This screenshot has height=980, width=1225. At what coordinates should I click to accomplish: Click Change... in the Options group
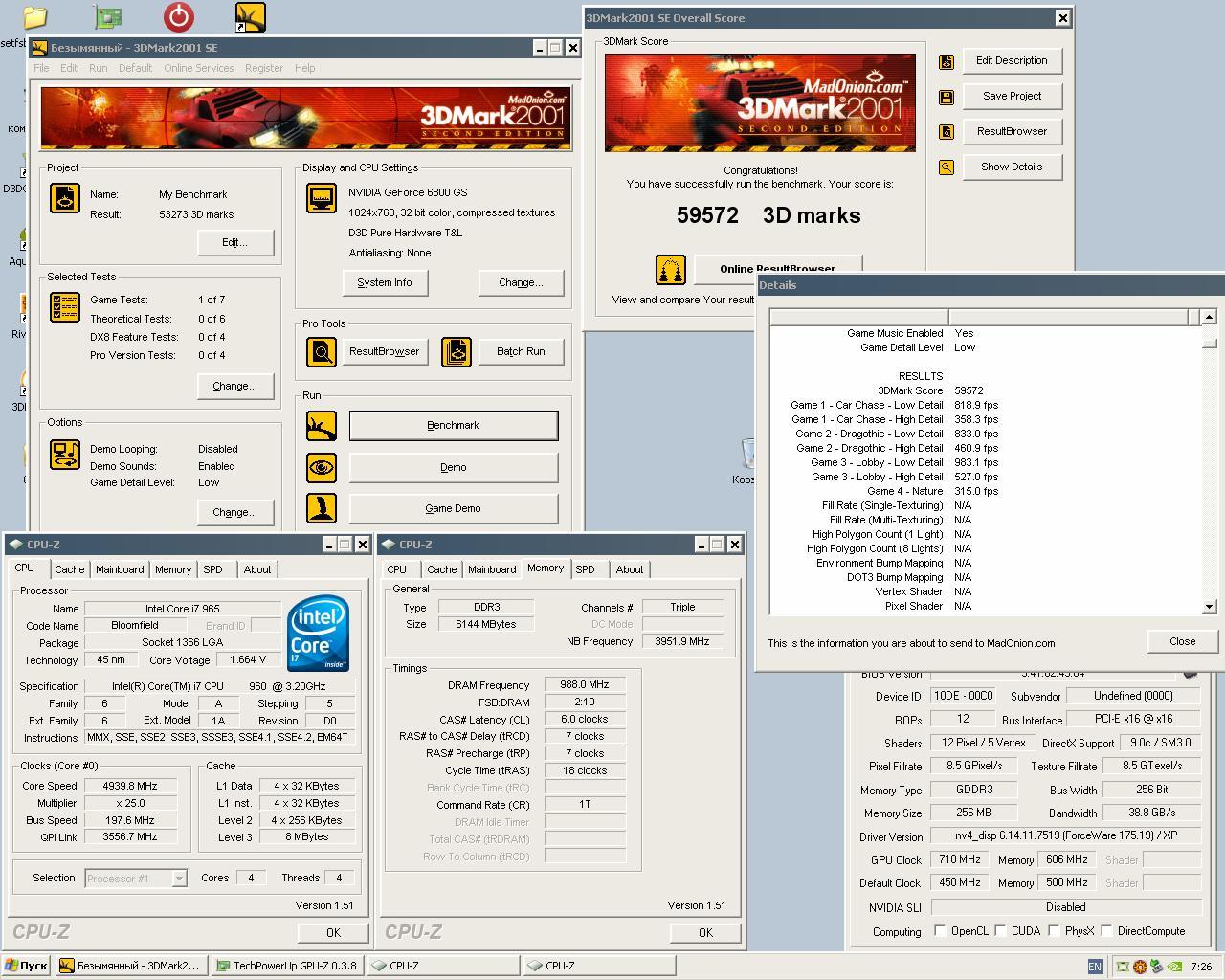point(234,512)
